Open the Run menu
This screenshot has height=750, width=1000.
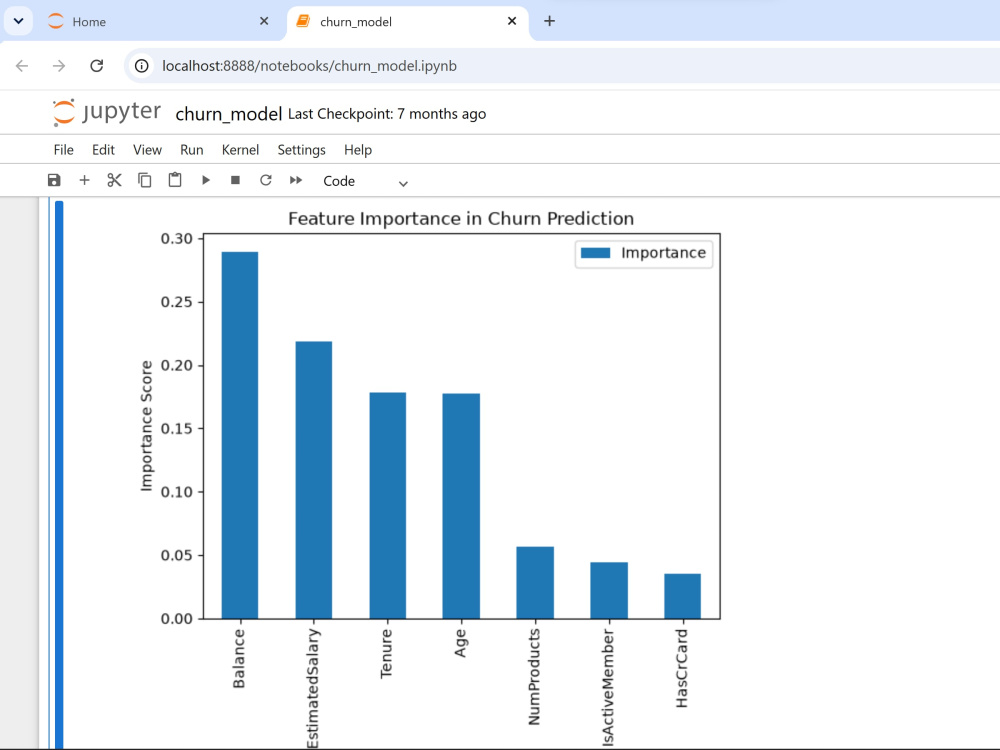coord(191,150)
